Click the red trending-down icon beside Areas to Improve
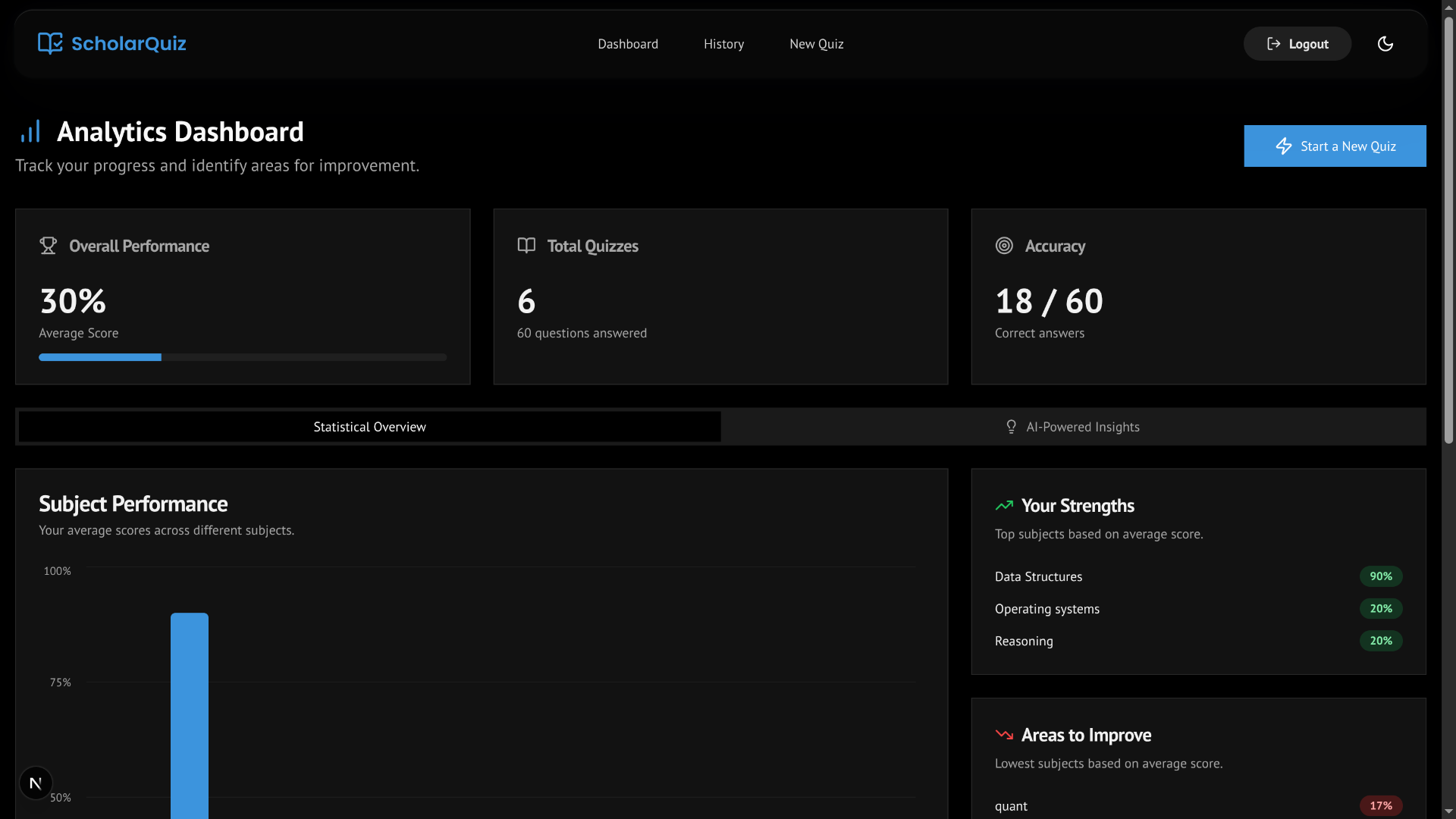The image size is (1456, 819). (1004, 734)
